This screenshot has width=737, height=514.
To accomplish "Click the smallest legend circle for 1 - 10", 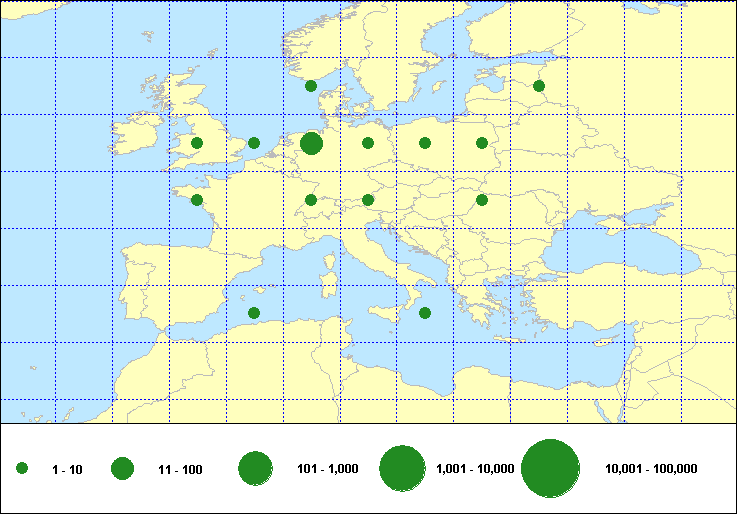I will click(x=22, y=469).
